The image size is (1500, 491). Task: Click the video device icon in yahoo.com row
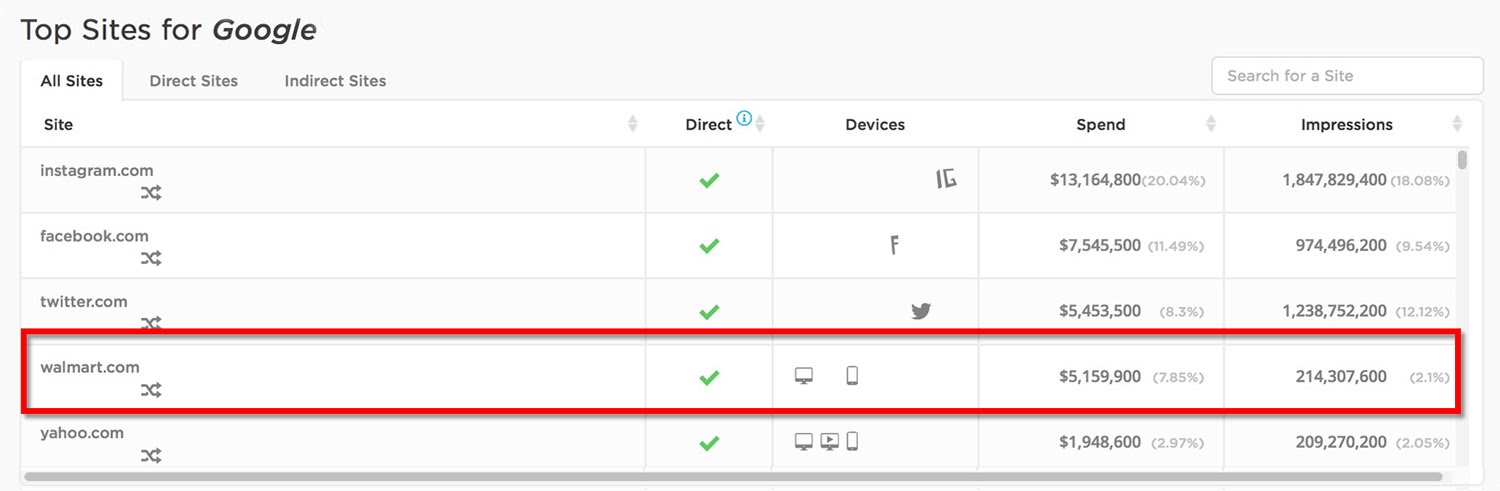point(829,441)
